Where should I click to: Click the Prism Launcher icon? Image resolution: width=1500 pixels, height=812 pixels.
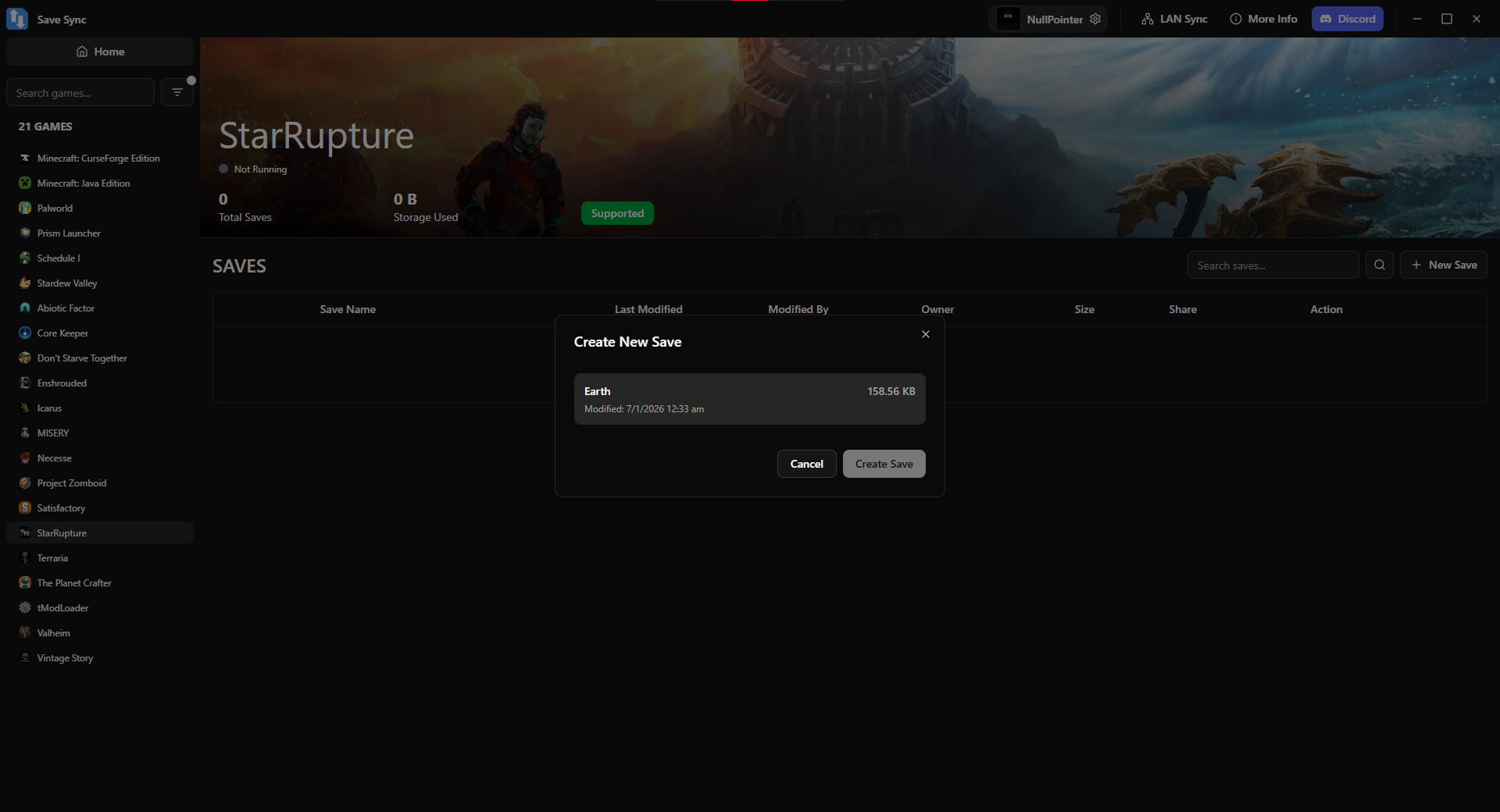pos(25,233)
